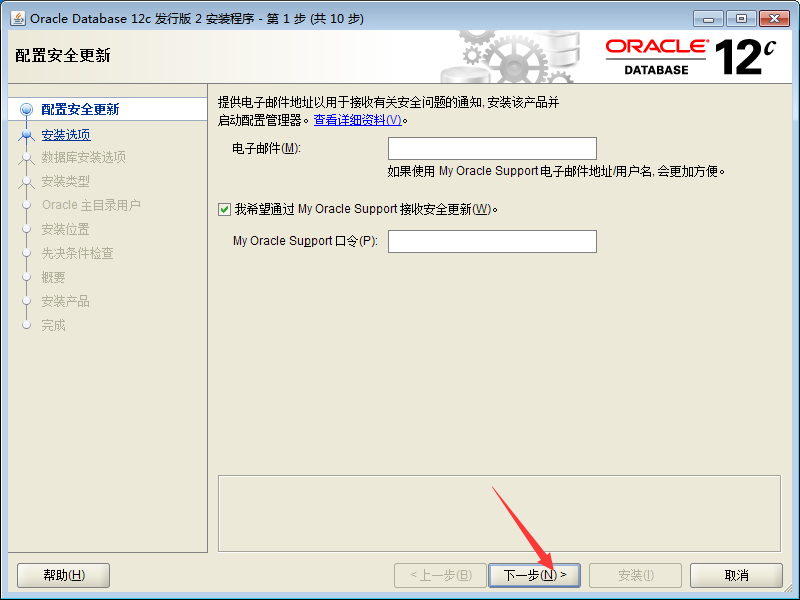Screen dimensions: 800x600
Task: Focus the 电子邮件(M) input field
Action: tap(492, 148)
